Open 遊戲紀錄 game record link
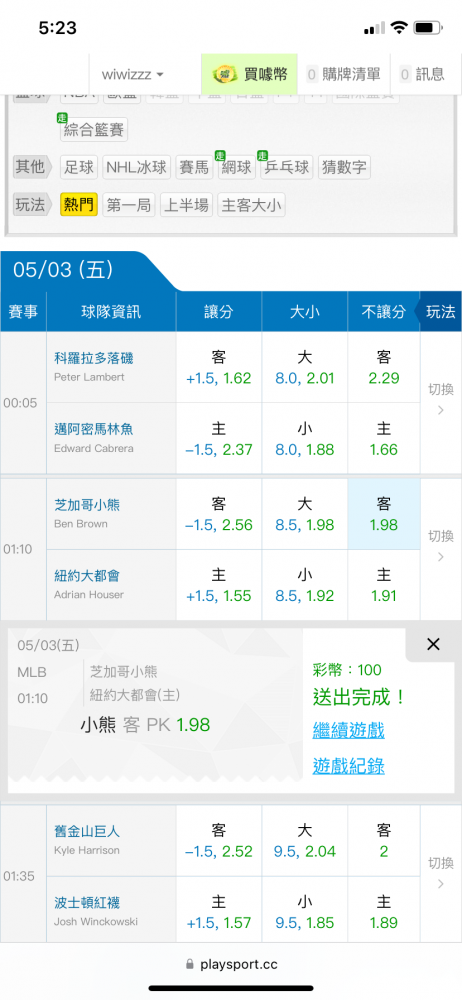 pyautogui.click(x=348, y=766)
